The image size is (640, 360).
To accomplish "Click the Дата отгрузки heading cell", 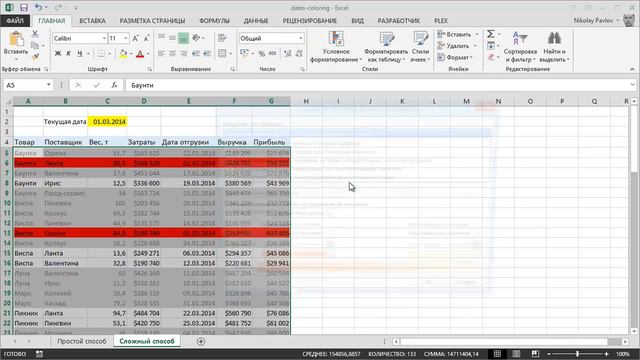I will (189, 142).
